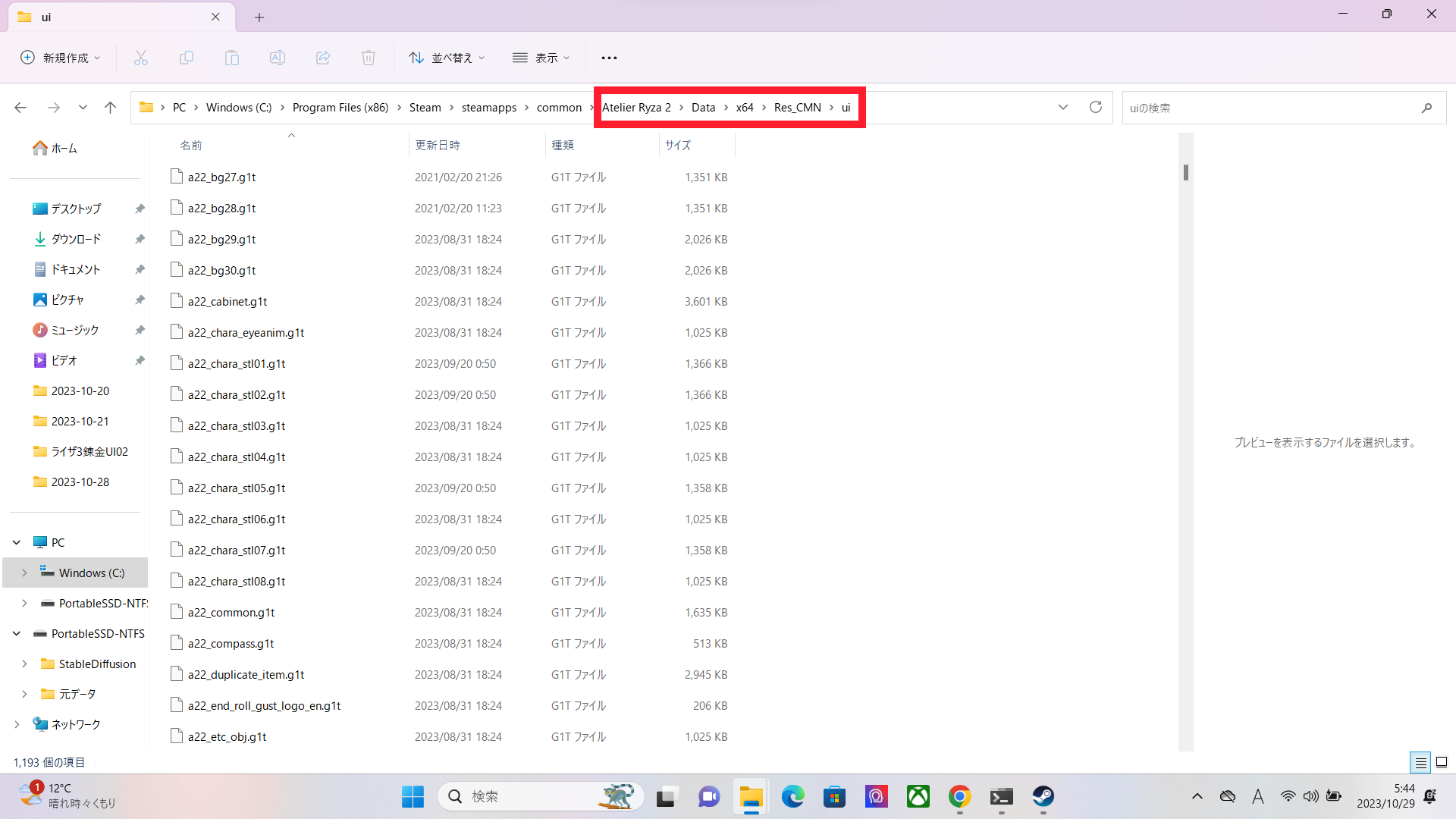Open Google Chrome from taskbar
Viewport: 1456px width, 819px height.
click(x=959, y=796)
